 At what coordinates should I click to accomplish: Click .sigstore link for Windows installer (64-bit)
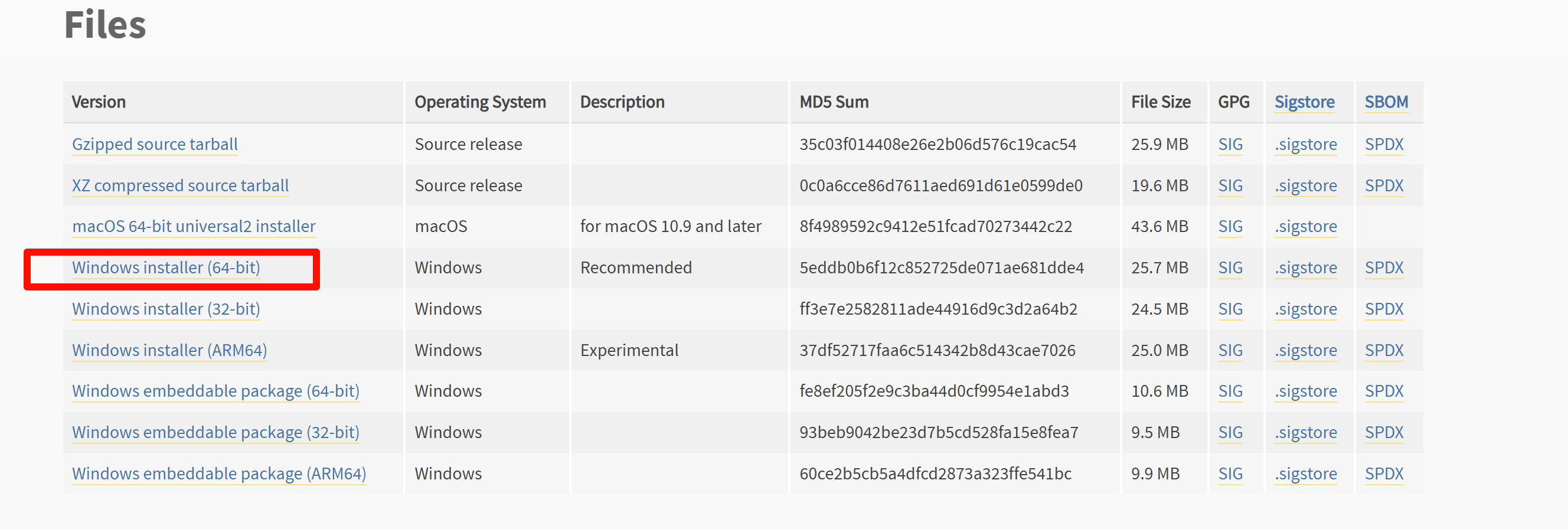coord(1306,268)
